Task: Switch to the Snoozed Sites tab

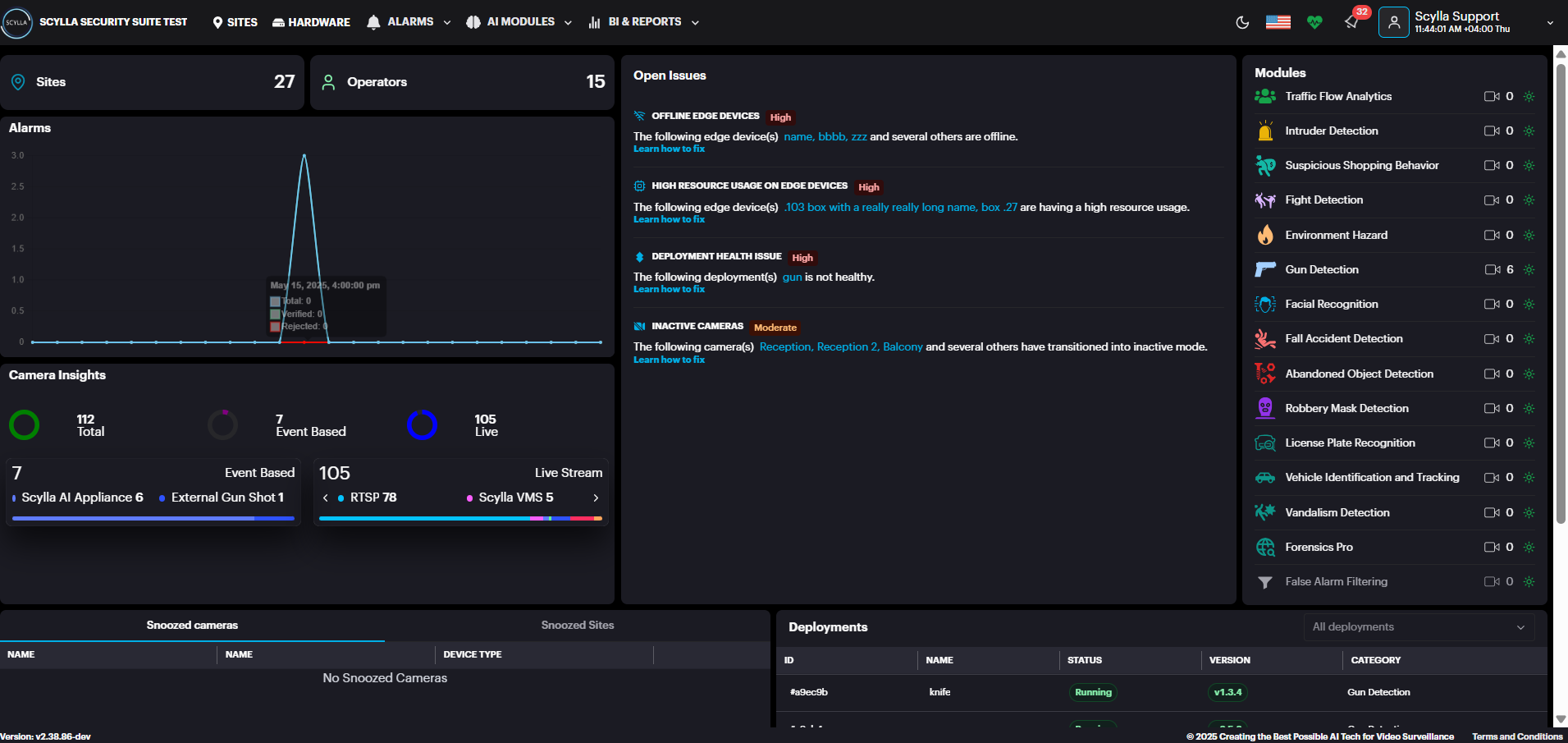Action: click(577, 626)
